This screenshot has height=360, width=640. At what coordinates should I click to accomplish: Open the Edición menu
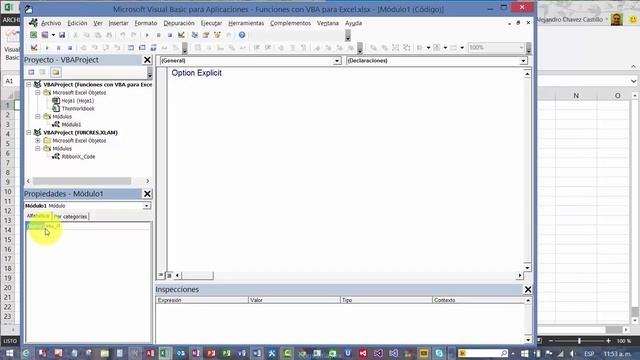tap(77, 23)
